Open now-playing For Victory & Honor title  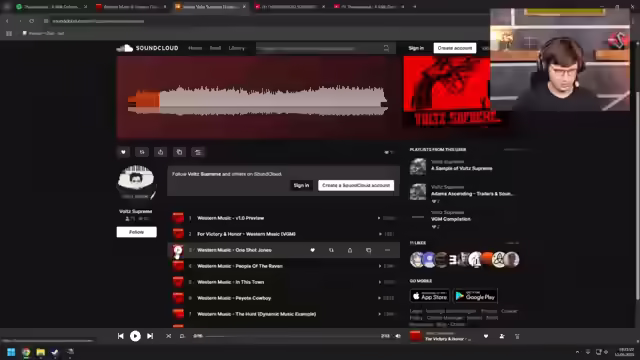448,339
